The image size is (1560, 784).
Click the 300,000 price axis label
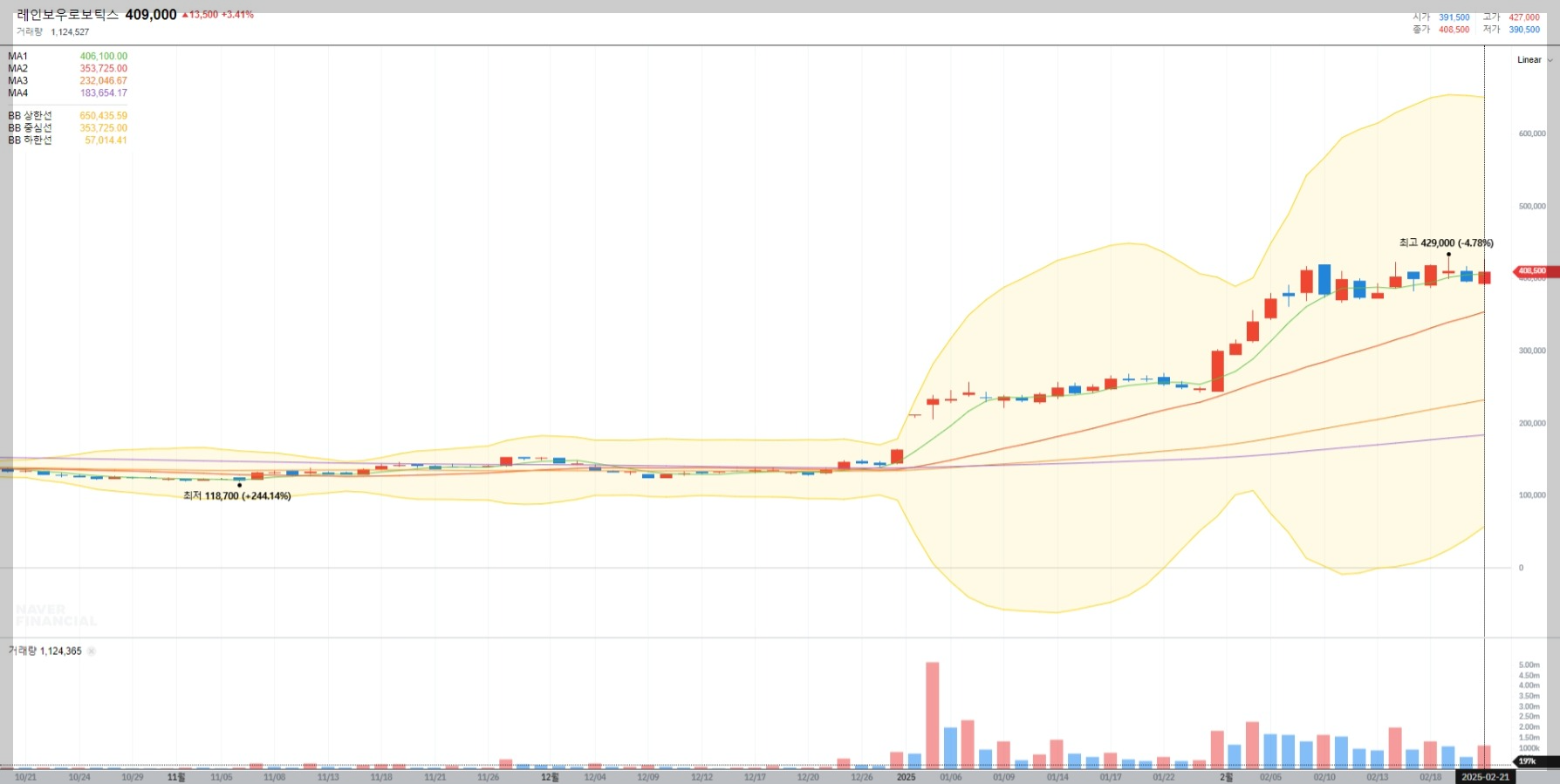(x=1532, y=351)
